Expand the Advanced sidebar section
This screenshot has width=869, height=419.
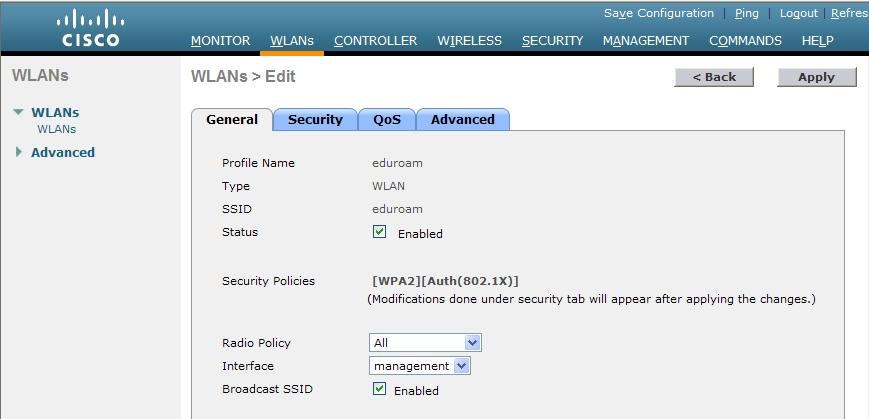[x=19, y=152]
